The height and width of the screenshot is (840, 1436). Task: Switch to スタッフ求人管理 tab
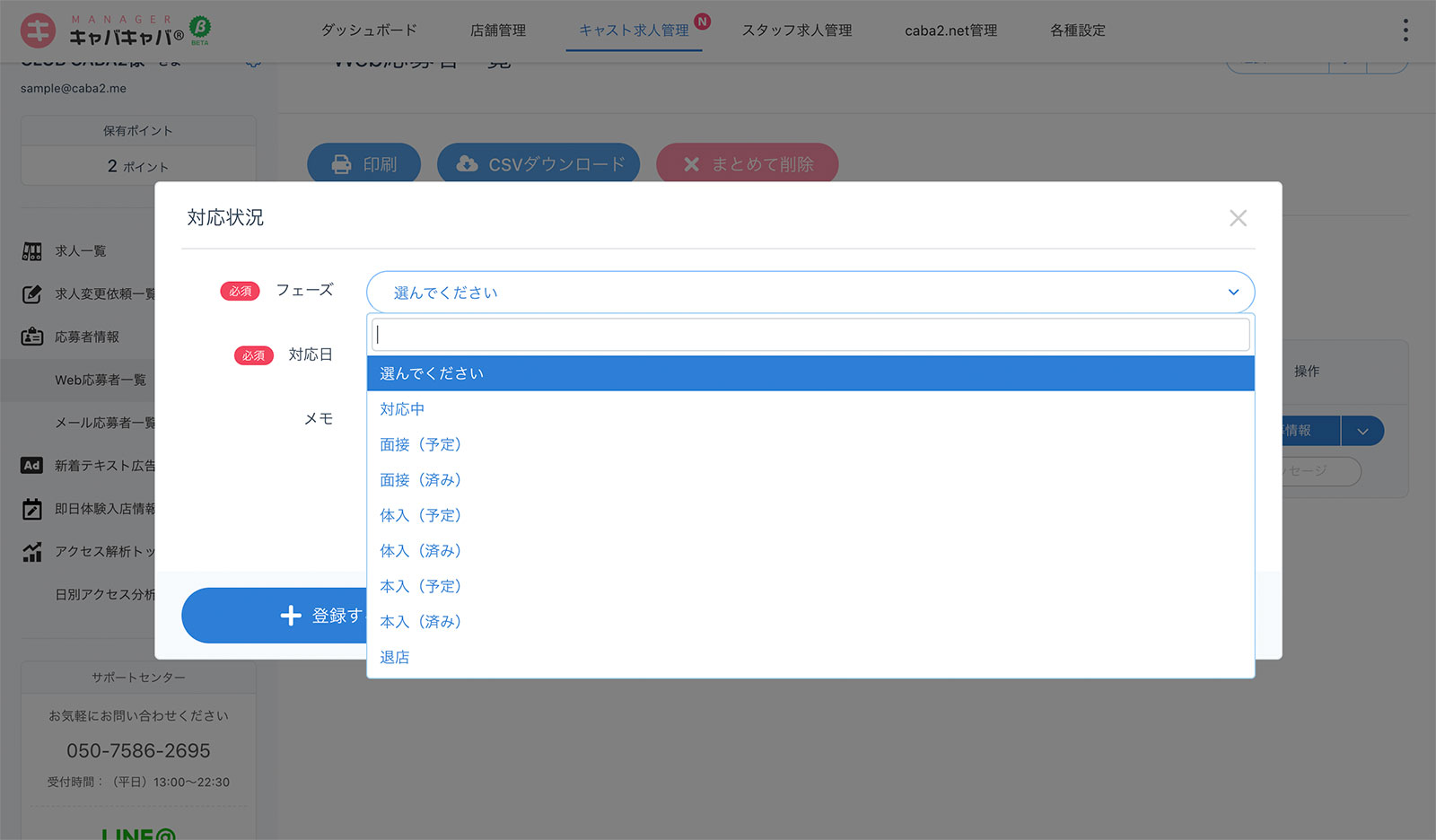tap(796, 31)
